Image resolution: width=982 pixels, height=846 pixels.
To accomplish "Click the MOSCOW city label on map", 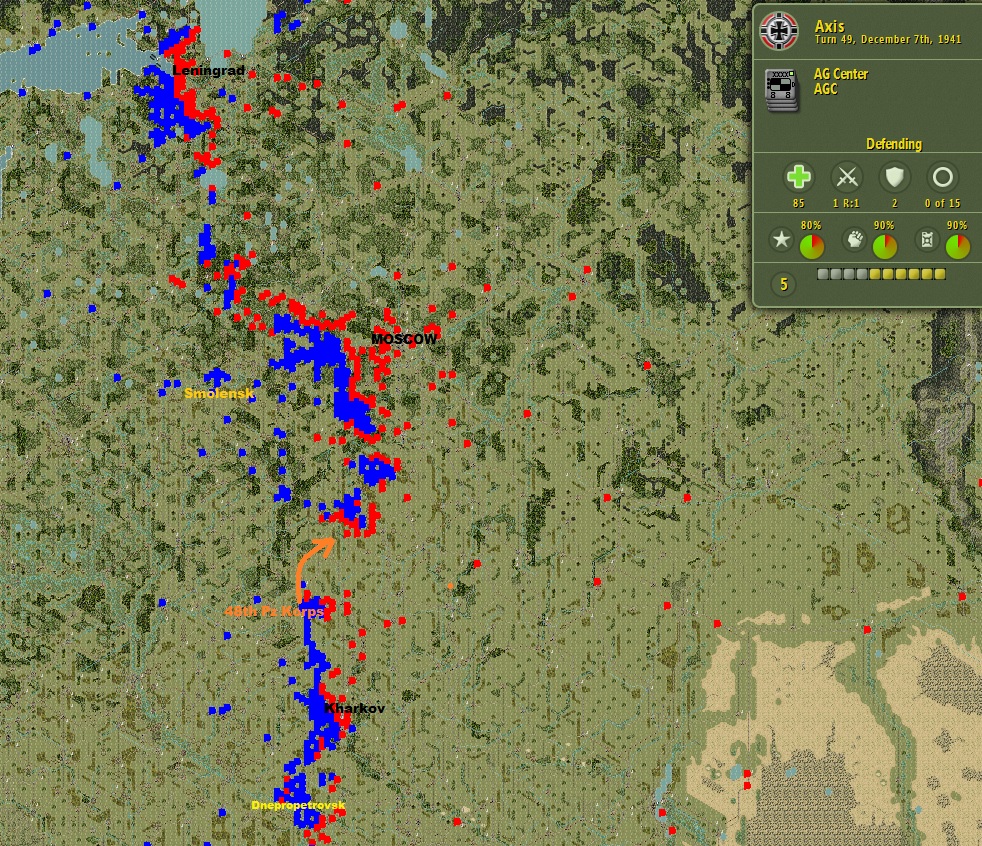I will point(403,339).
